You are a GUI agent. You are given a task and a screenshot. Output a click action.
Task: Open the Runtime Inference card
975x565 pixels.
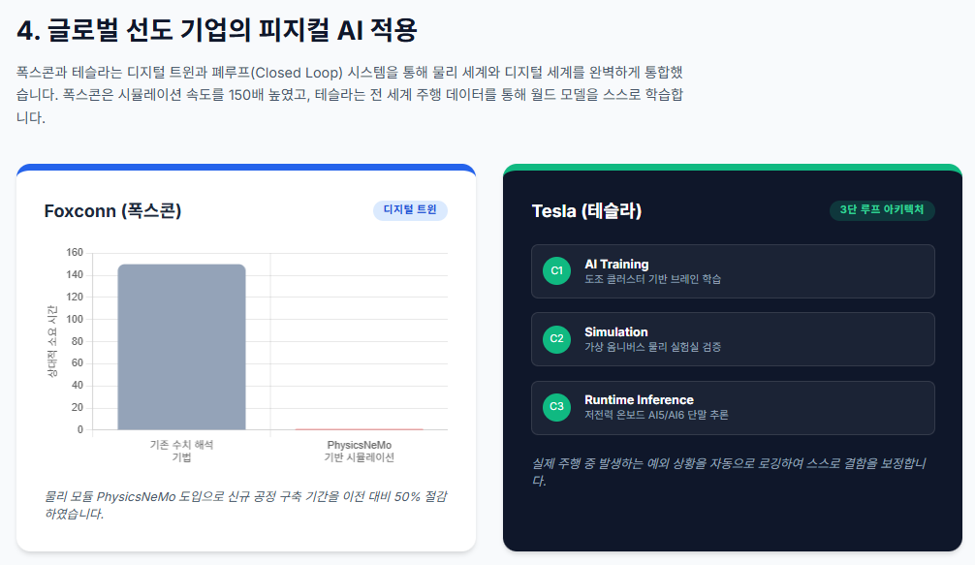point(732,407)
